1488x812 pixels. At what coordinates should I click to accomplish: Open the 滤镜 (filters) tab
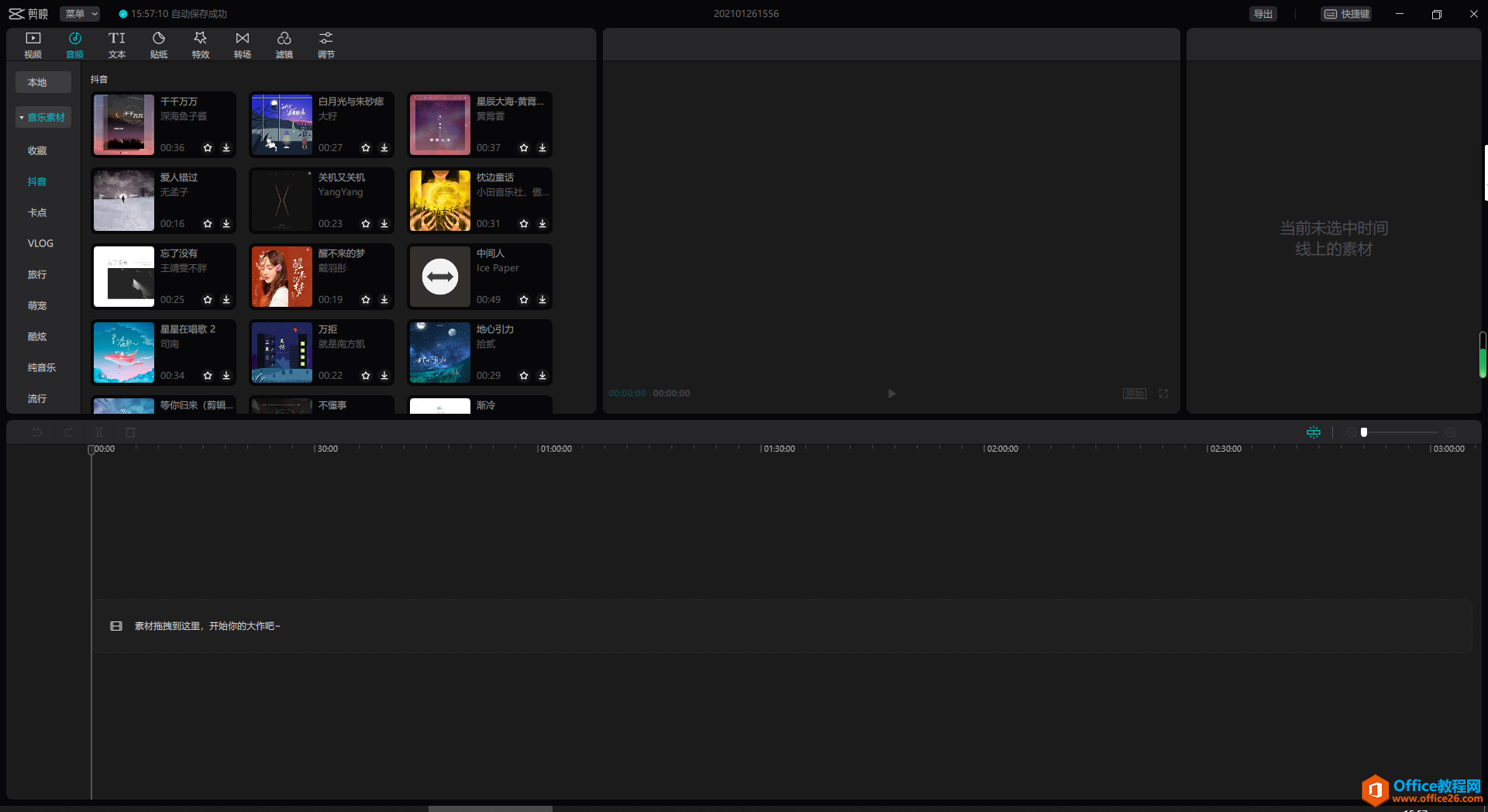284,45
